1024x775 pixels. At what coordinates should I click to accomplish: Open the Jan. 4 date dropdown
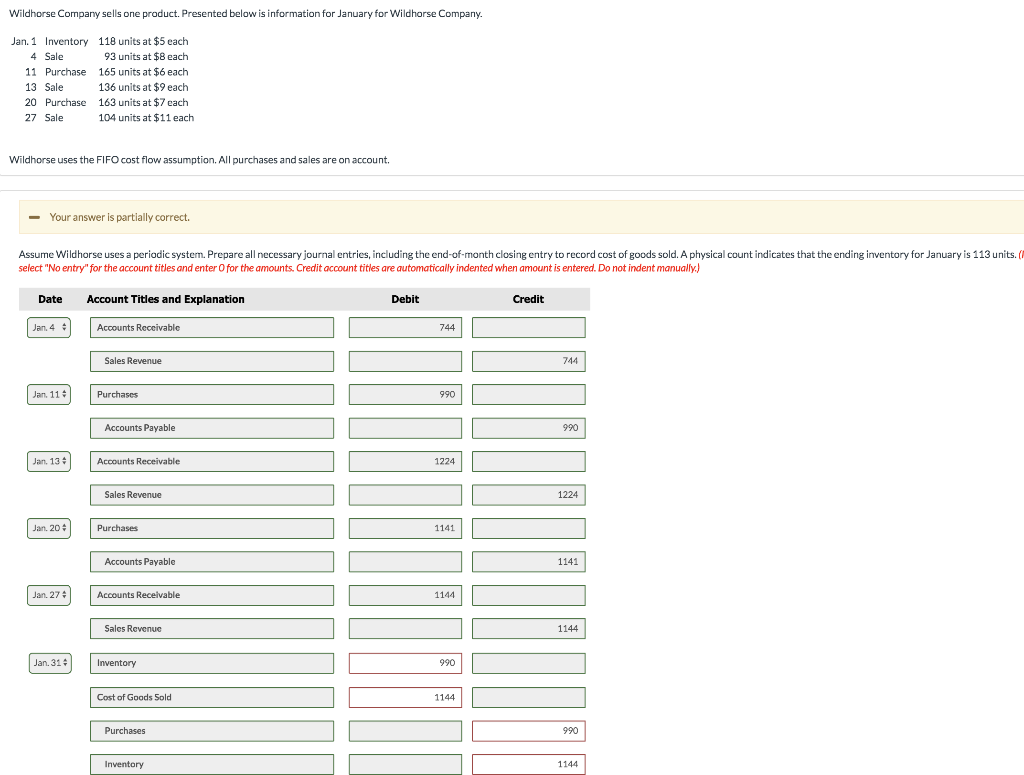(49, 327)
